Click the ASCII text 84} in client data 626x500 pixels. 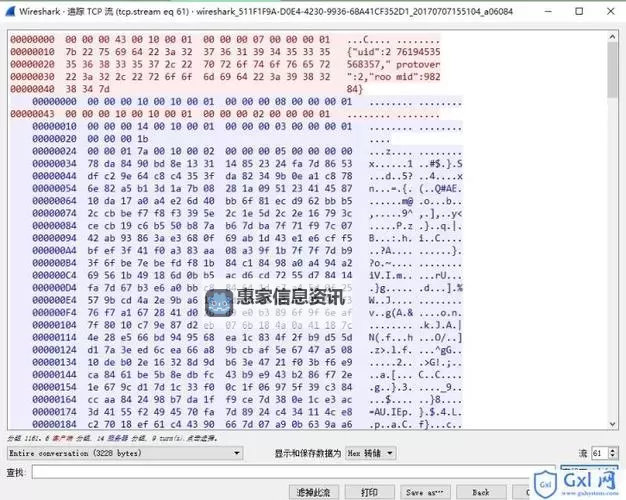[355, 89]
